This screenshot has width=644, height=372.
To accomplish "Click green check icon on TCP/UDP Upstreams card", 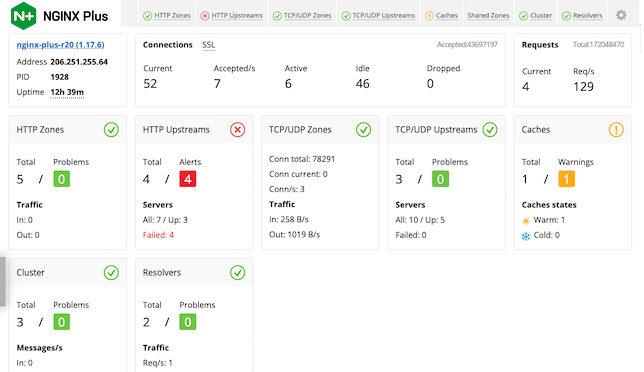I will tap(490, 130).
